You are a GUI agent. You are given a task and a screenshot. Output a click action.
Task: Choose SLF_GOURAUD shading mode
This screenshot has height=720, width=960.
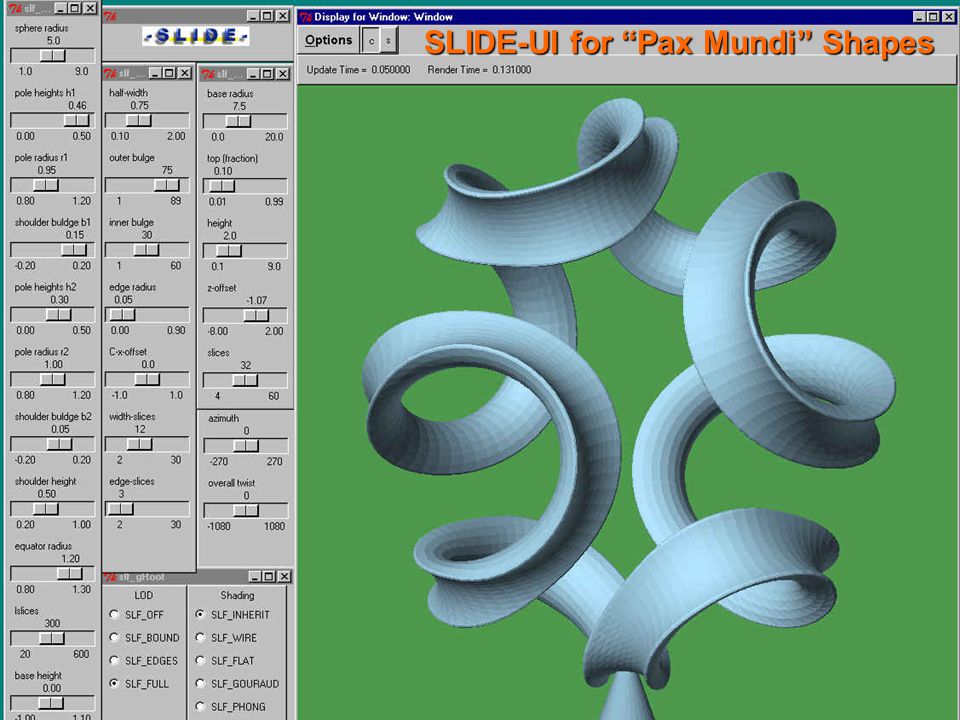click(x=200, y=684)
